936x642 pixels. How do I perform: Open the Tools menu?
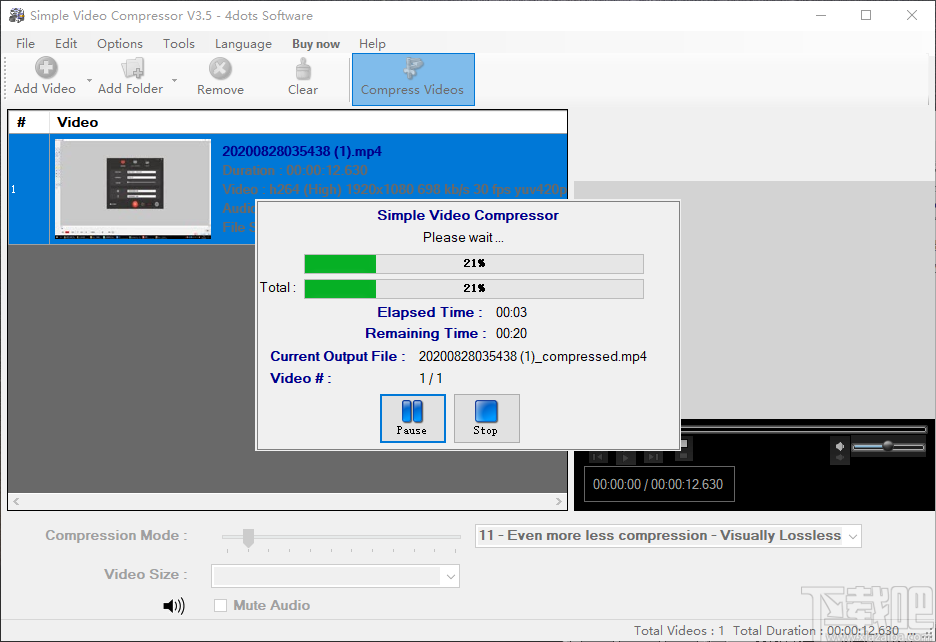click(178, 43)
